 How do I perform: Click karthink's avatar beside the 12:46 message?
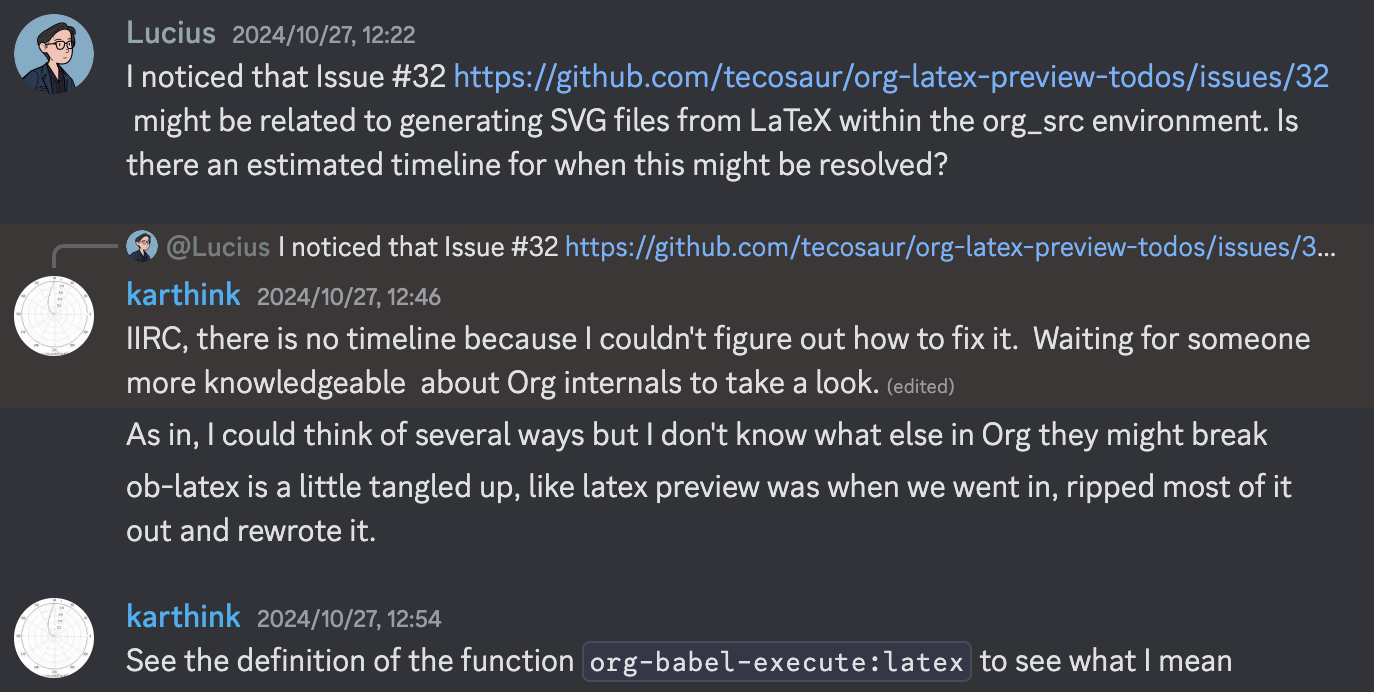[54, 316]
